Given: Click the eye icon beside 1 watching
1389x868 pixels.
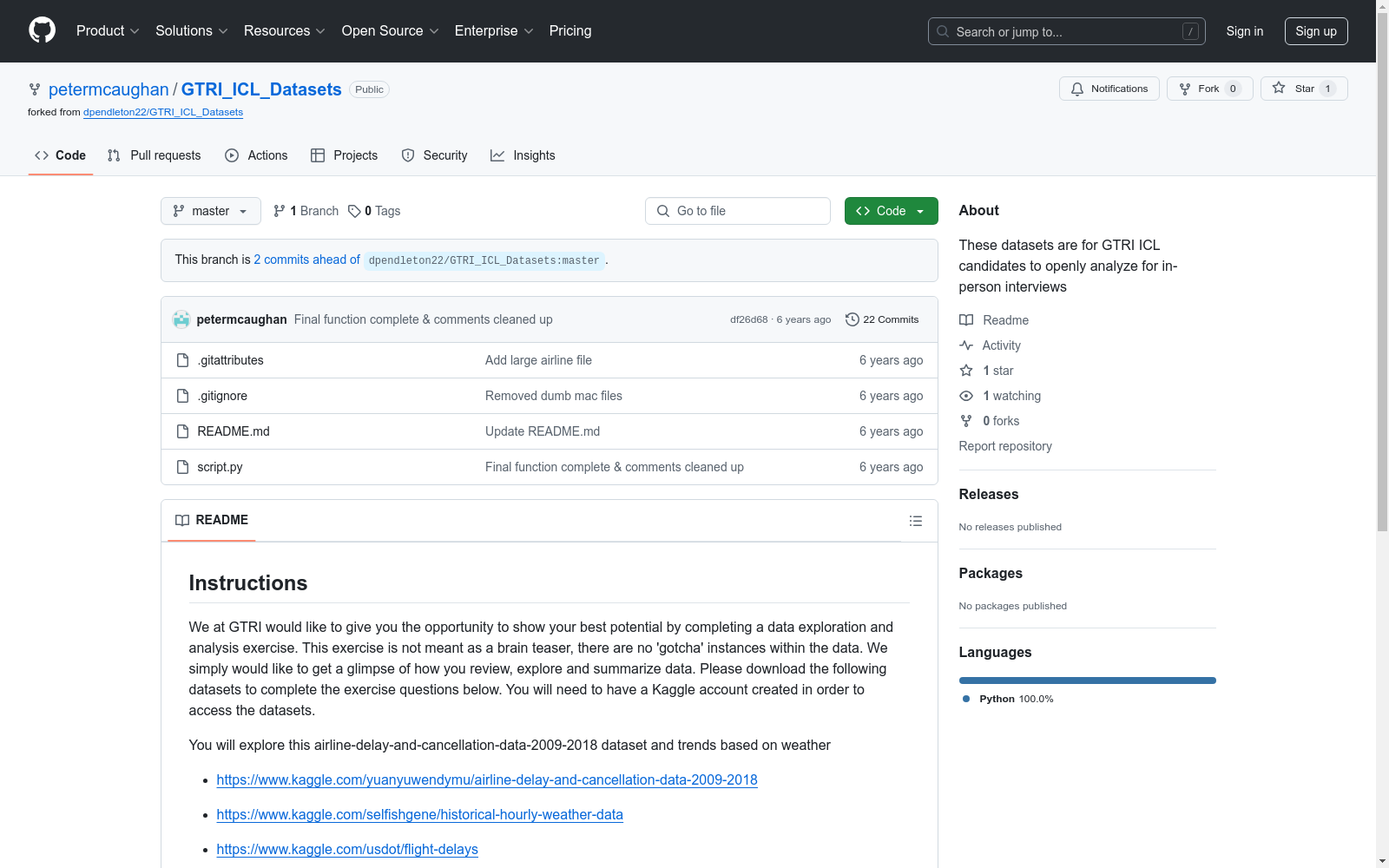Looking at the screenshot, I should (x=966, y=396).
